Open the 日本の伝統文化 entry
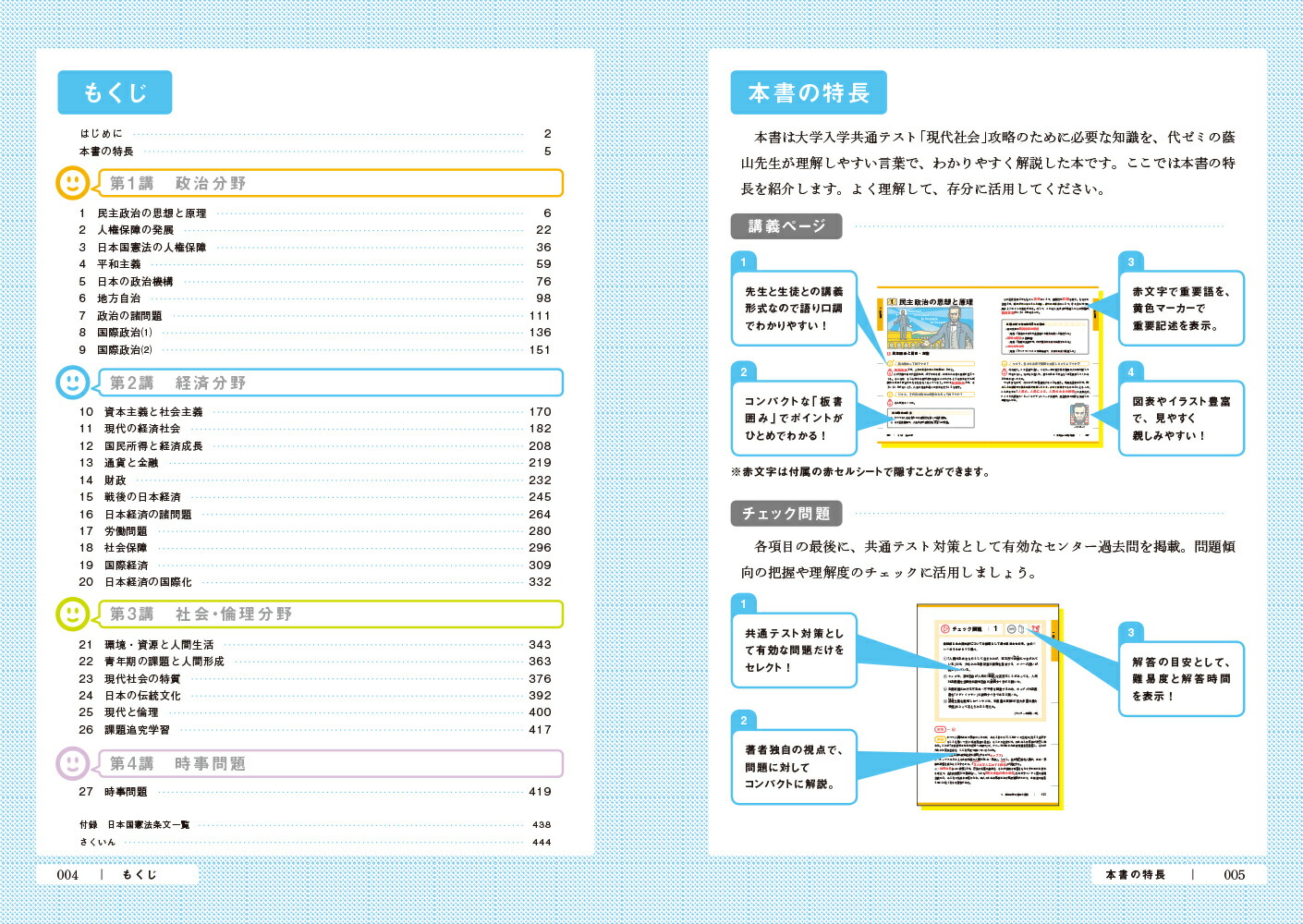Screen dimensions: 1303x924 click(x=315, y=696)
